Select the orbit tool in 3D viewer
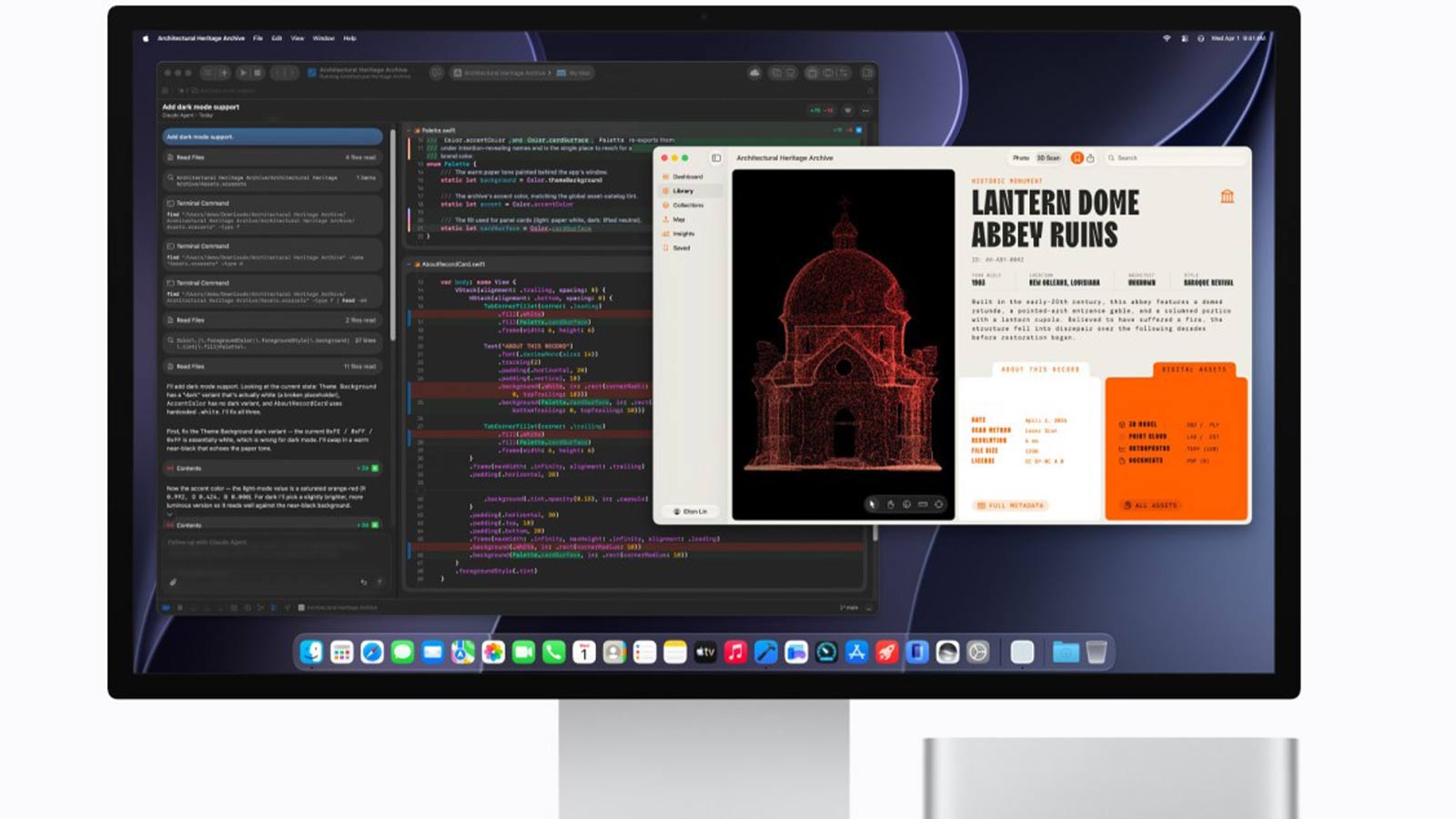Viewport: 1456px width, 819px height. (906, 504)
